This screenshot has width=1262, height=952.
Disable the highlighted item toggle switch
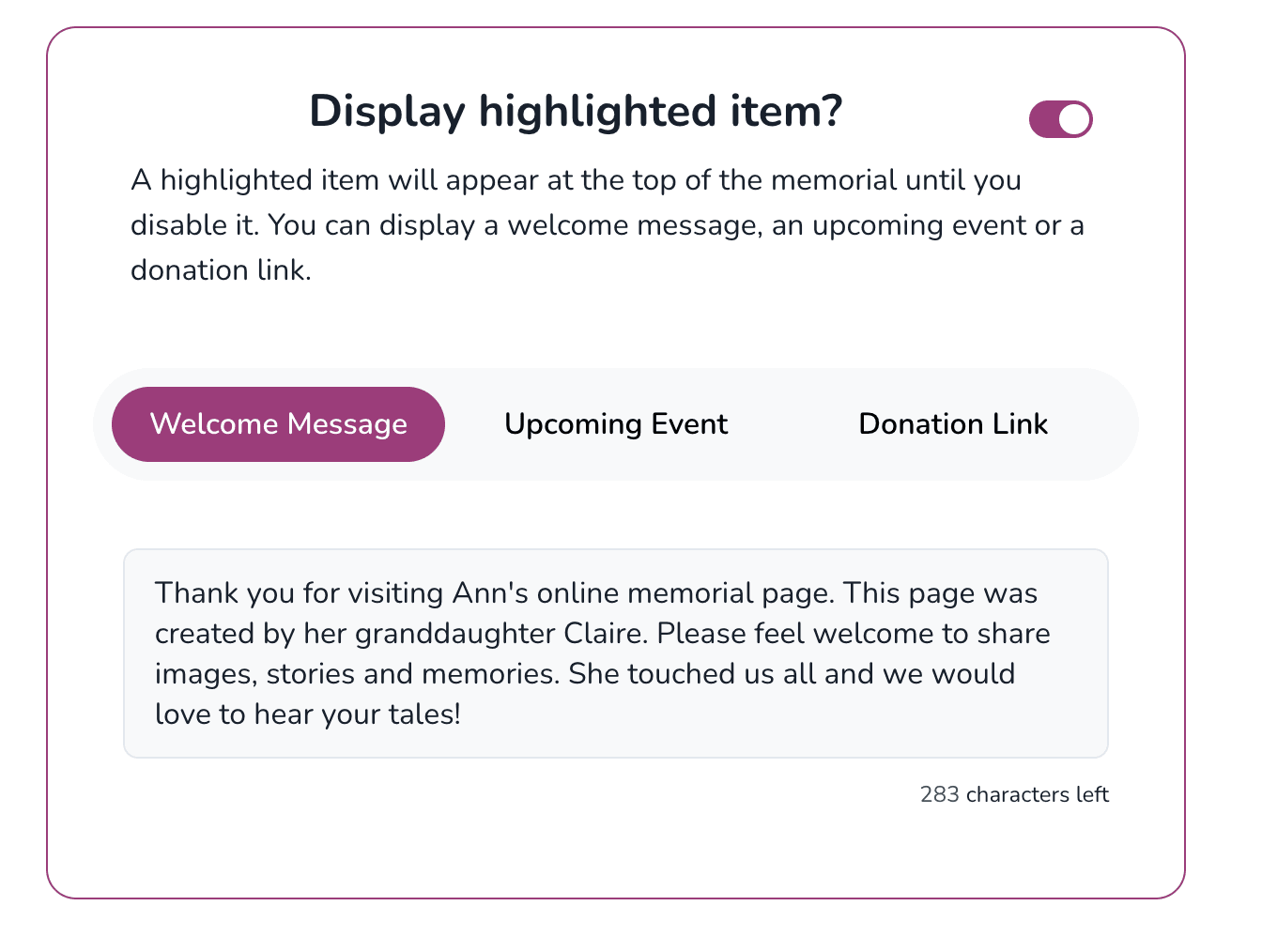1060,119
